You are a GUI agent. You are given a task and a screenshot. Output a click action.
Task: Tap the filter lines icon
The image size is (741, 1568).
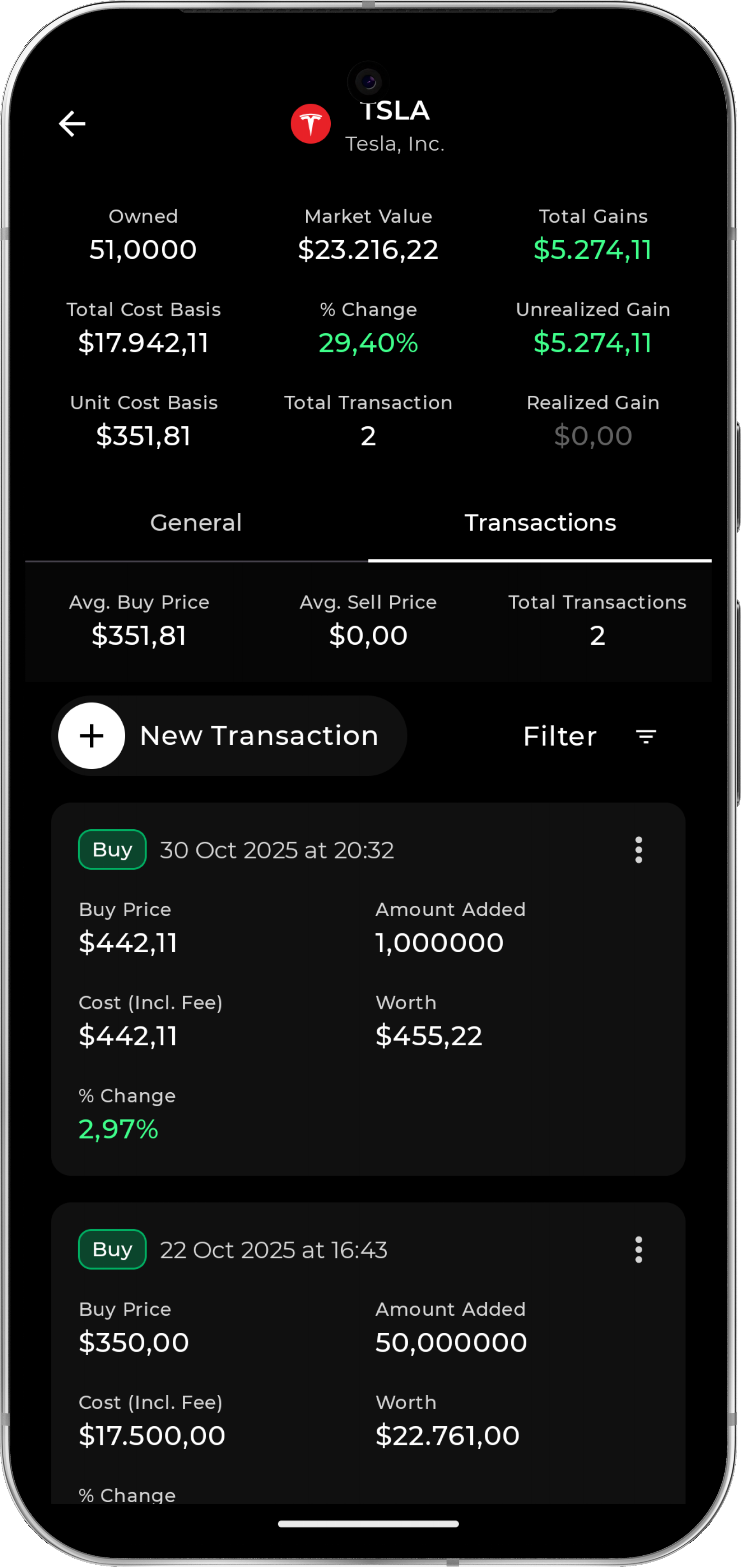click(x=645, y=737)
